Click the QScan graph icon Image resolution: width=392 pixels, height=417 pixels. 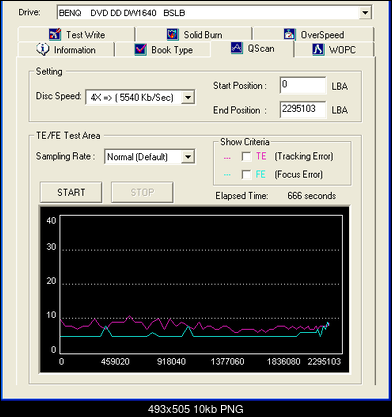click(x=237, y=48)
